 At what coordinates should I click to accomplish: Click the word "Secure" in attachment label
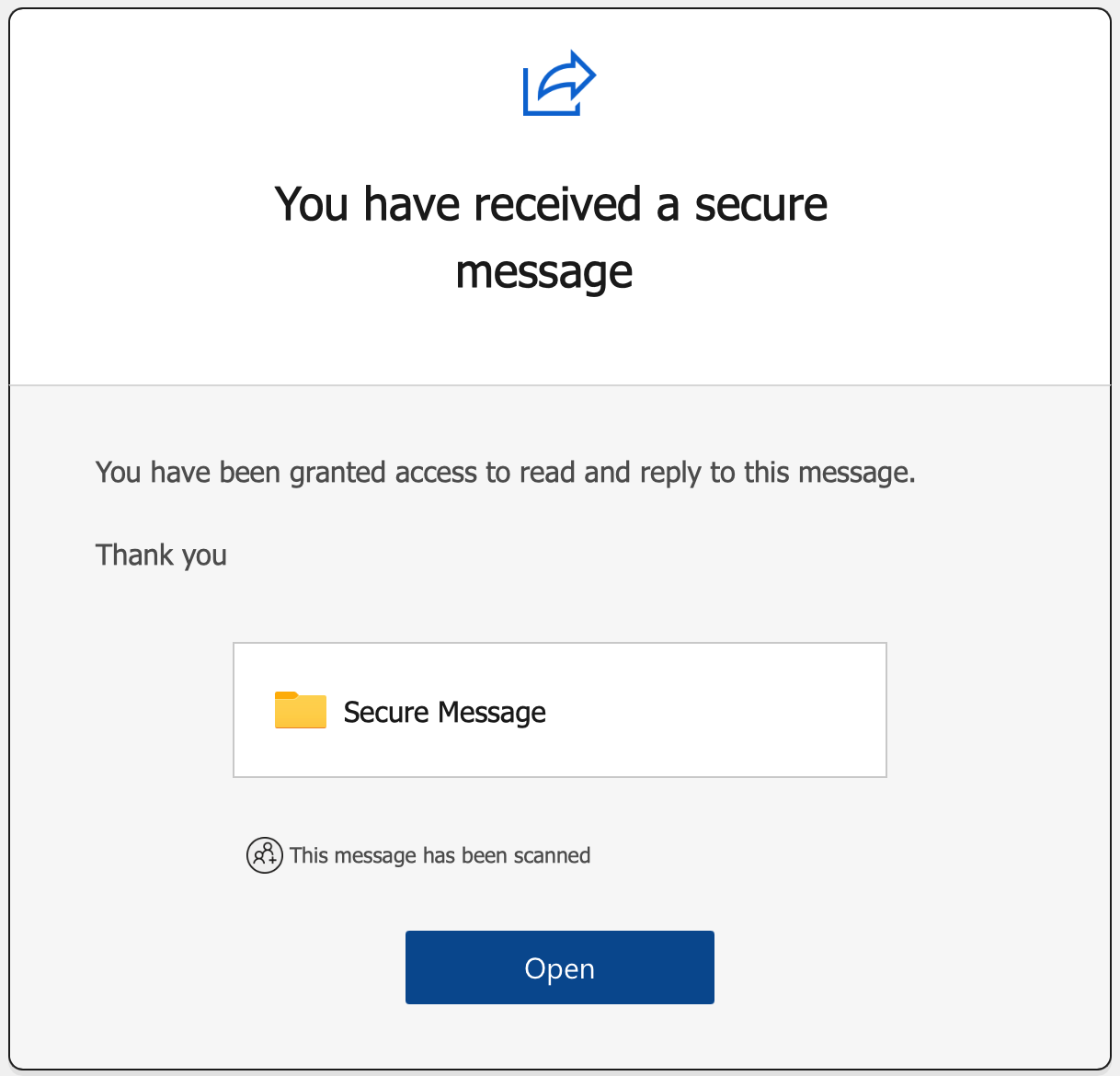(386, 712)
